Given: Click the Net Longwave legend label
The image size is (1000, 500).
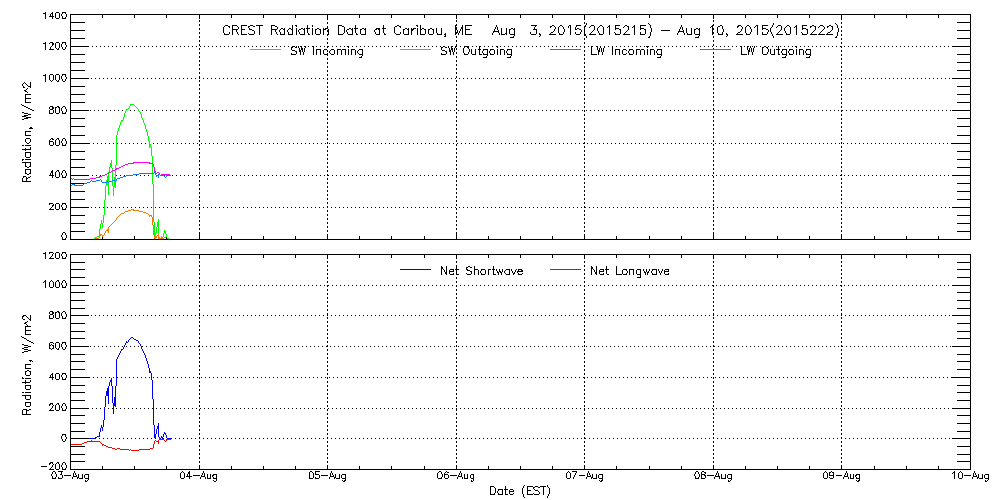Looking at the screenshot, I should tap(630, 271).
